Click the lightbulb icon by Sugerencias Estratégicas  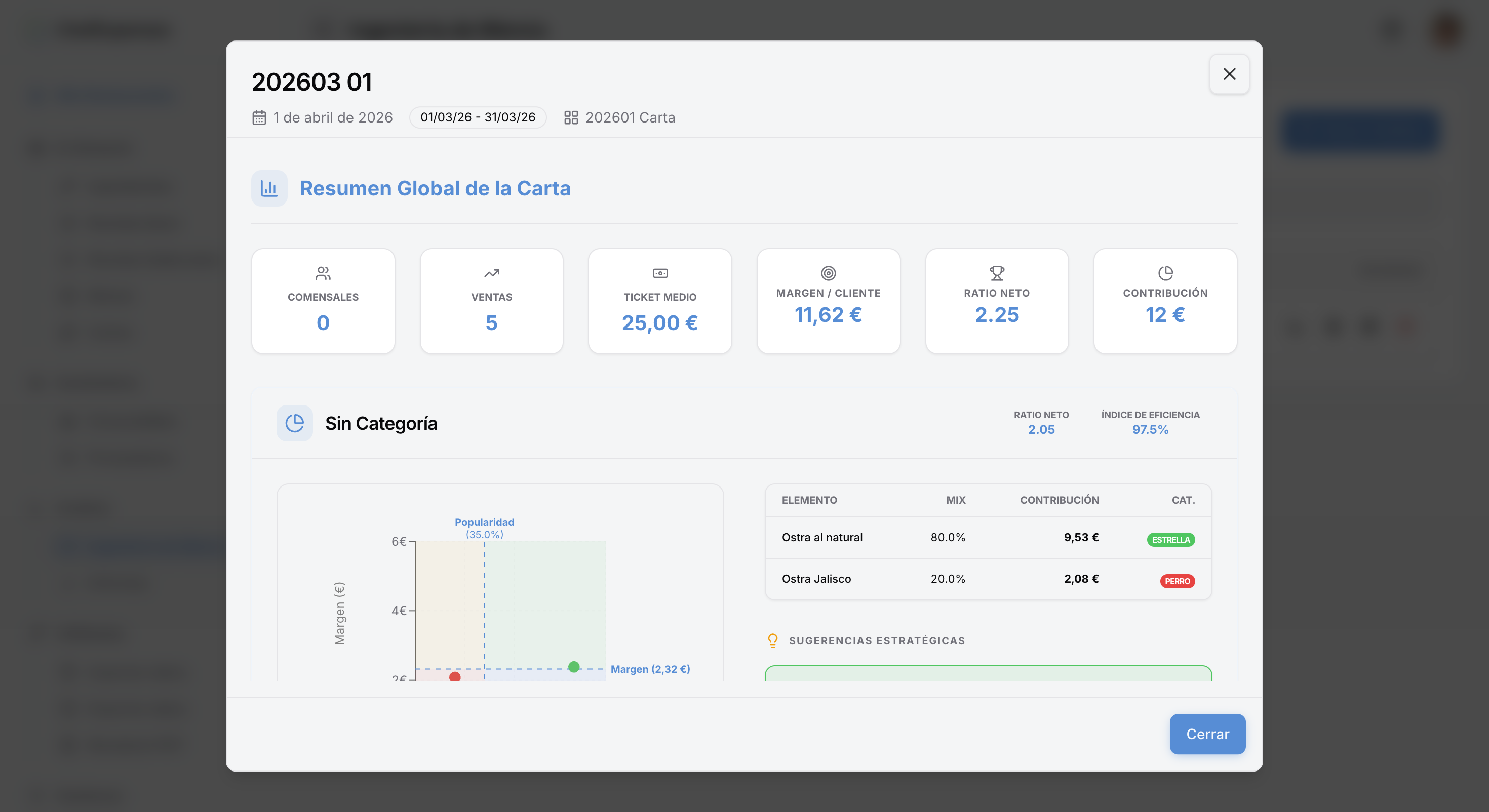point(773,640)
